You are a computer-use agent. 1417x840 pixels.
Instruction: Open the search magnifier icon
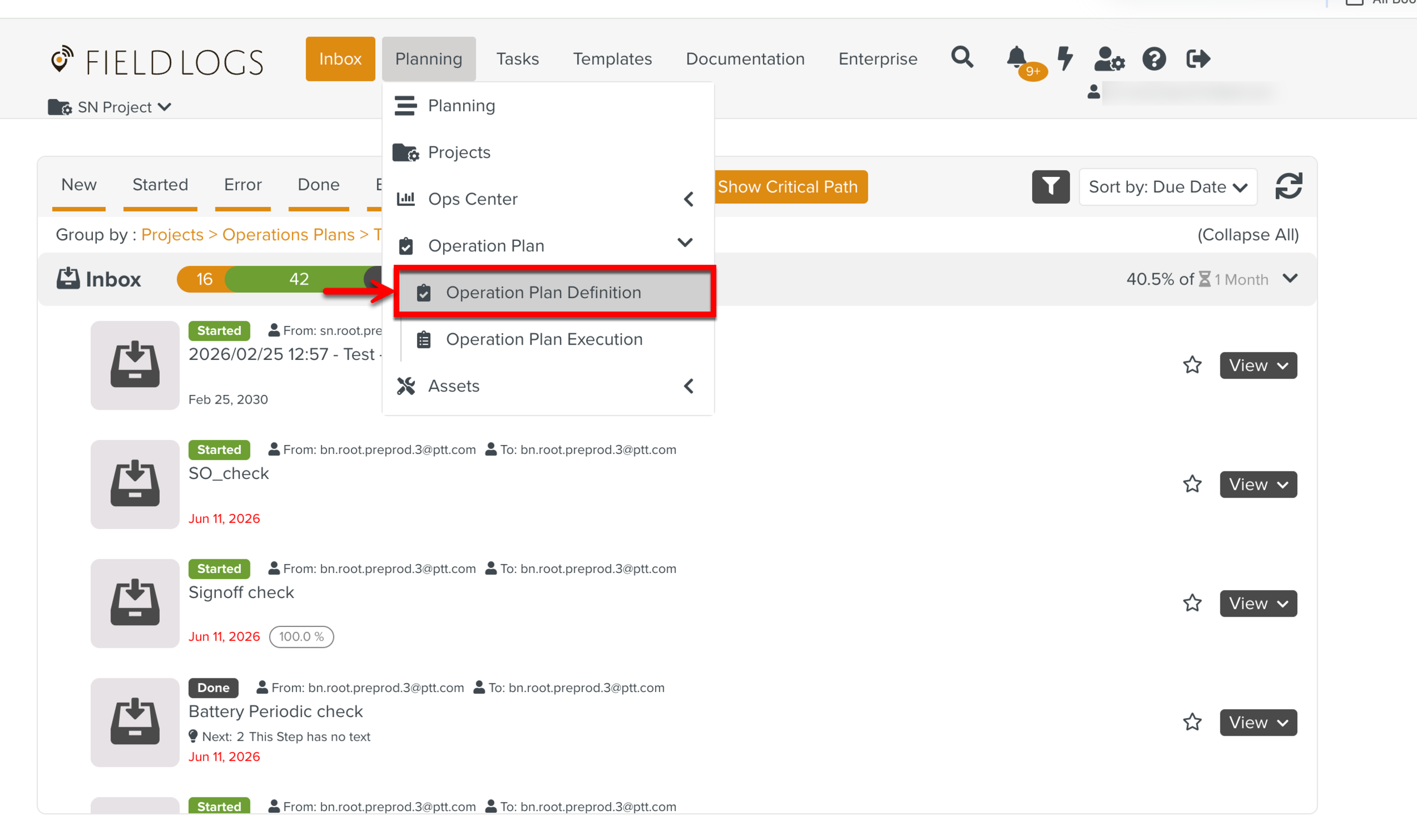tap(962, 58)
